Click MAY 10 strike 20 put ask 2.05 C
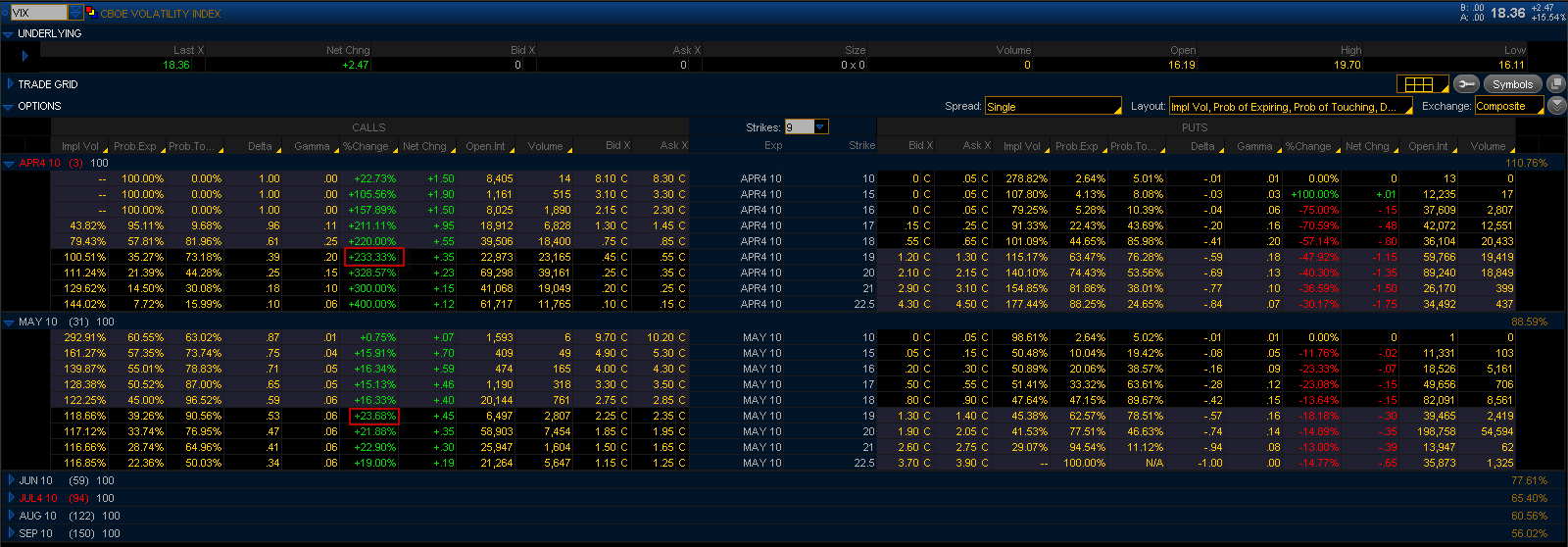This screenshot has height=547, width=1568. (x=972, y=432)
